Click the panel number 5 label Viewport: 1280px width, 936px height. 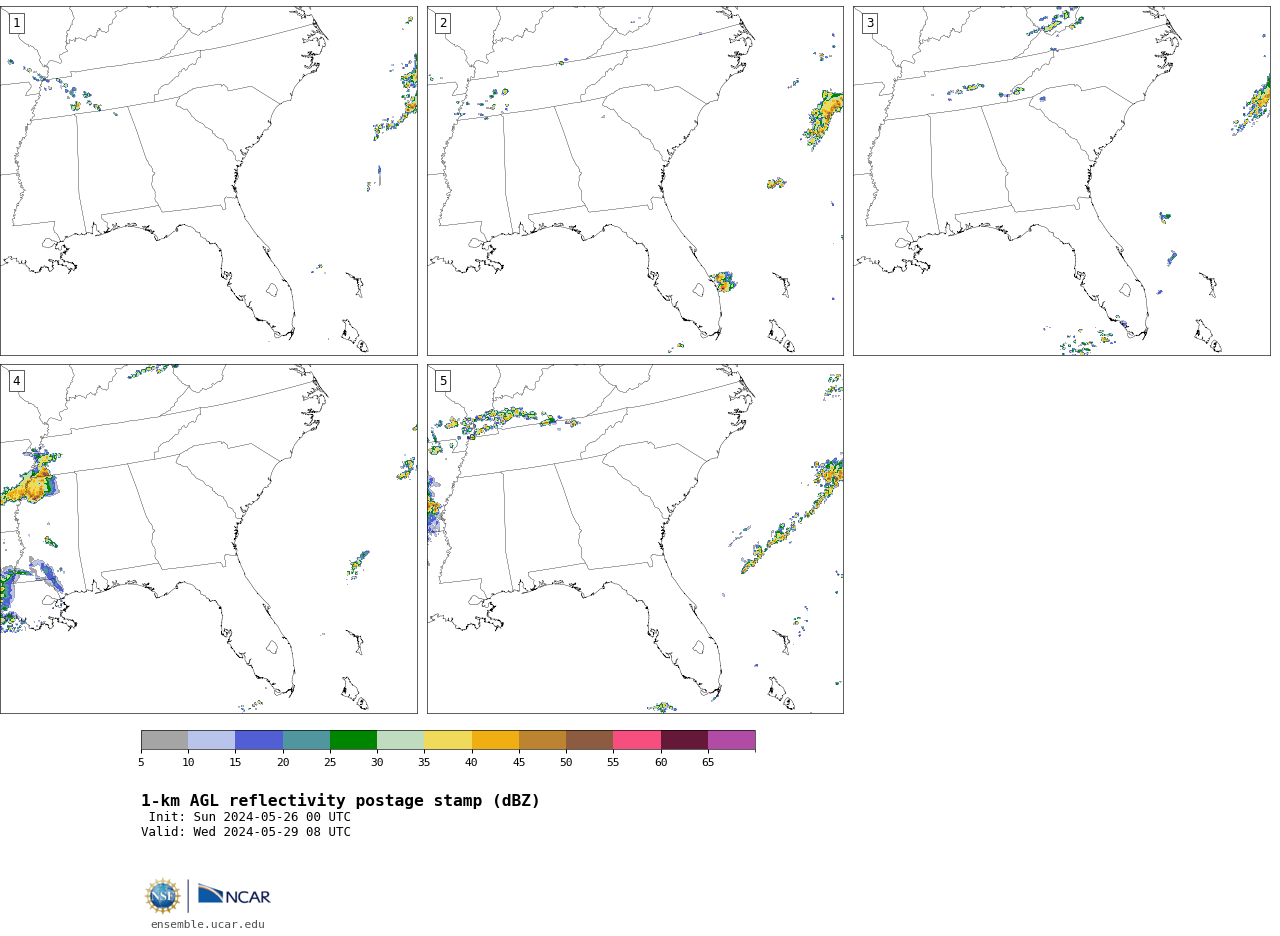443,381
